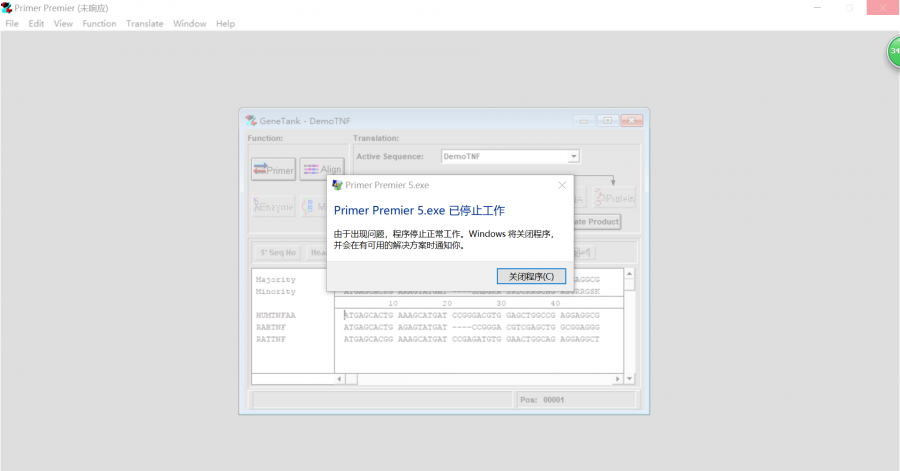Close the Primer Premier 5.exe error dialog
Screen dimensions: 900x471
(x=562, y=185)
